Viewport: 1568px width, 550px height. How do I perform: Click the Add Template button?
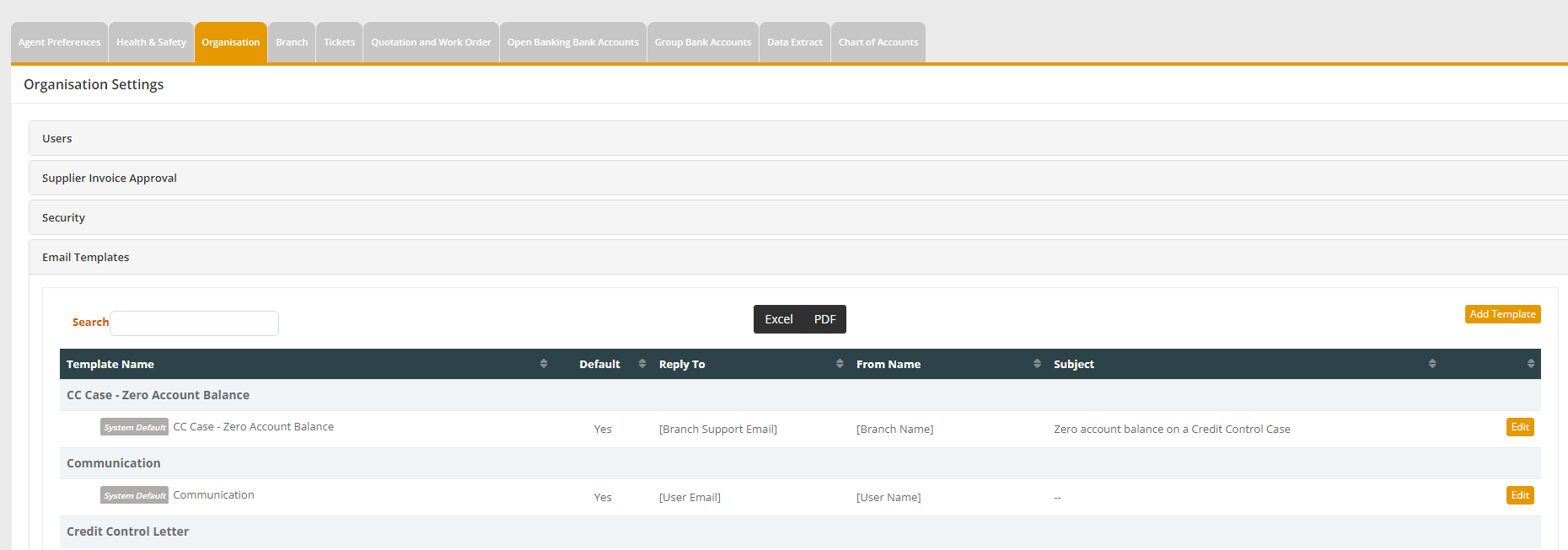tap(1503, 314)
